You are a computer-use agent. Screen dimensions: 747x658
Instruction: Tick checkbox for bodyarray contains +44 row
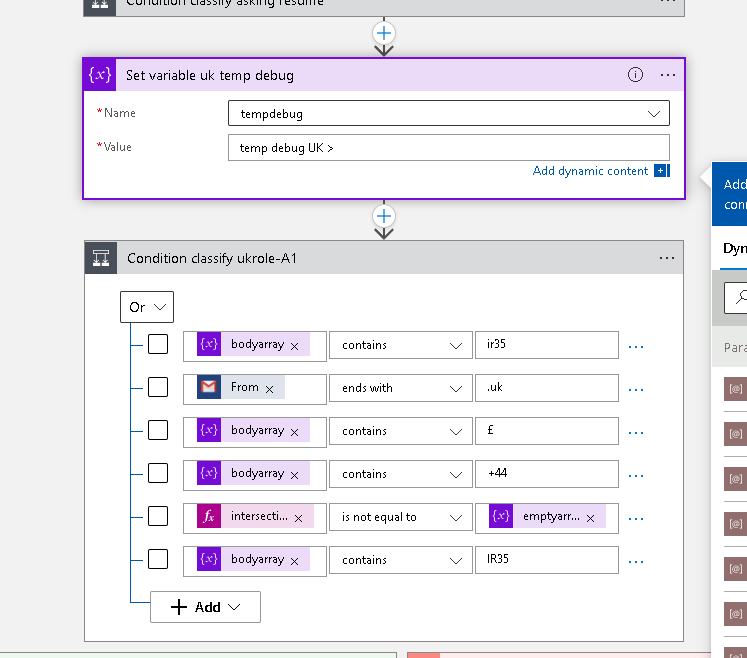[x=158, y=473]
